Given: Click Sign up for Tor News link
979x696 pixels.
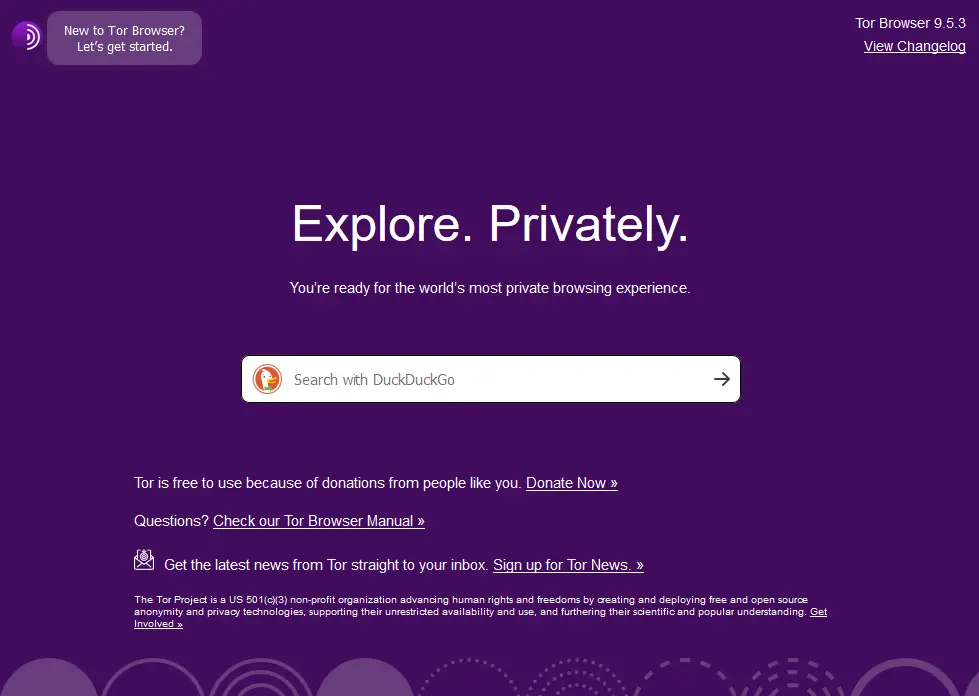Looking at the screenshot, I should (568, 565).
